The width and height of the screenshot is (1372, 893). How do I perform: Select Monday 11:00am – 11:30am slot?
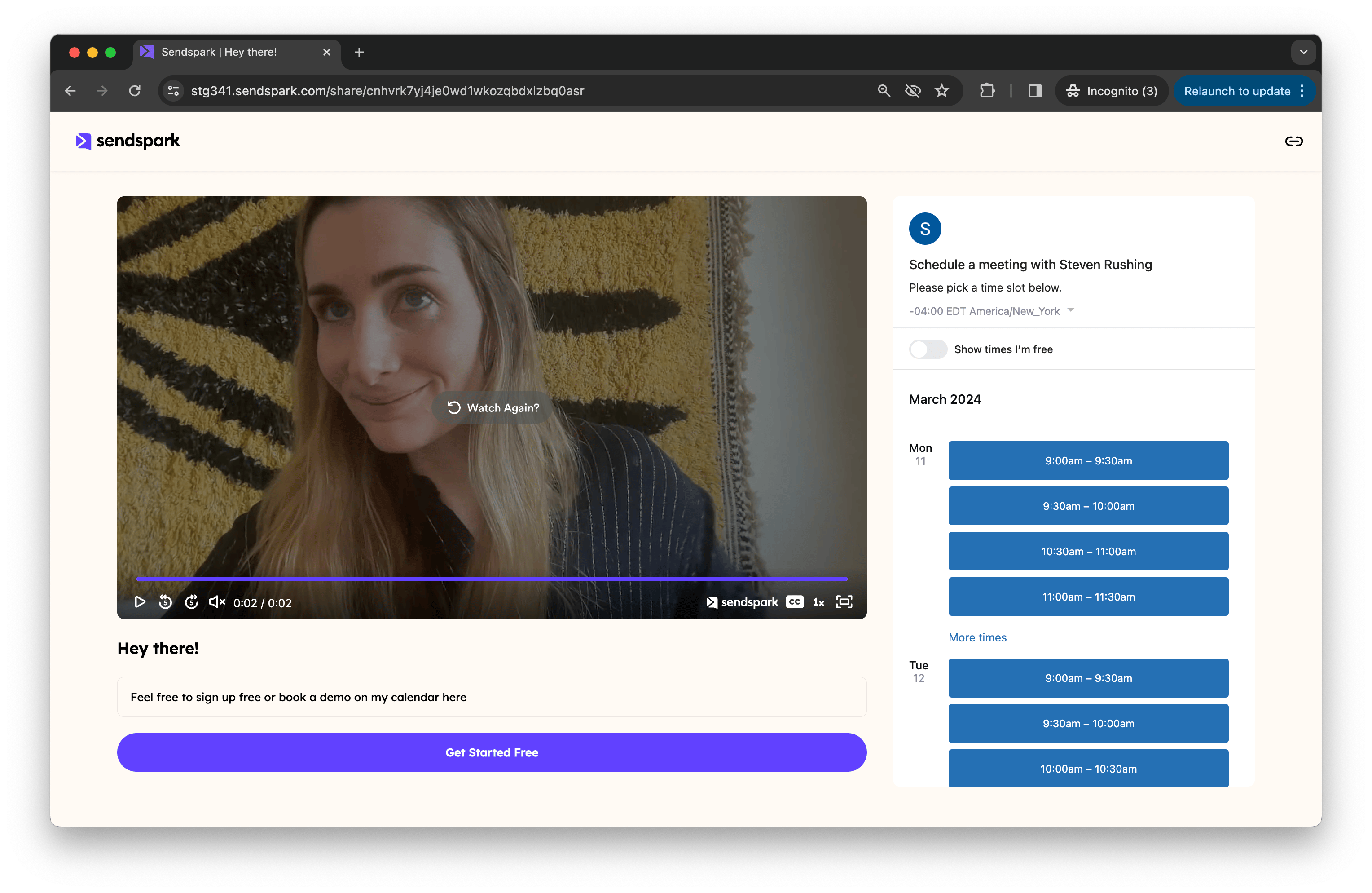(x=1088, y=597)
